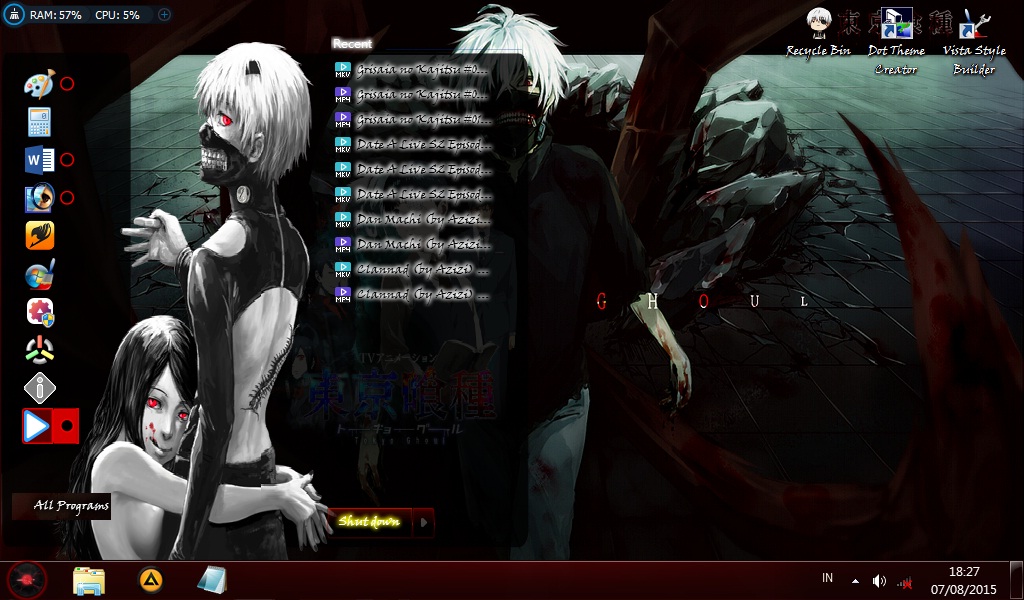Expand the jump list circle beside Word
Viewport: 1024px width, 600px height.
pyautogui.click(x=67, y=160)
